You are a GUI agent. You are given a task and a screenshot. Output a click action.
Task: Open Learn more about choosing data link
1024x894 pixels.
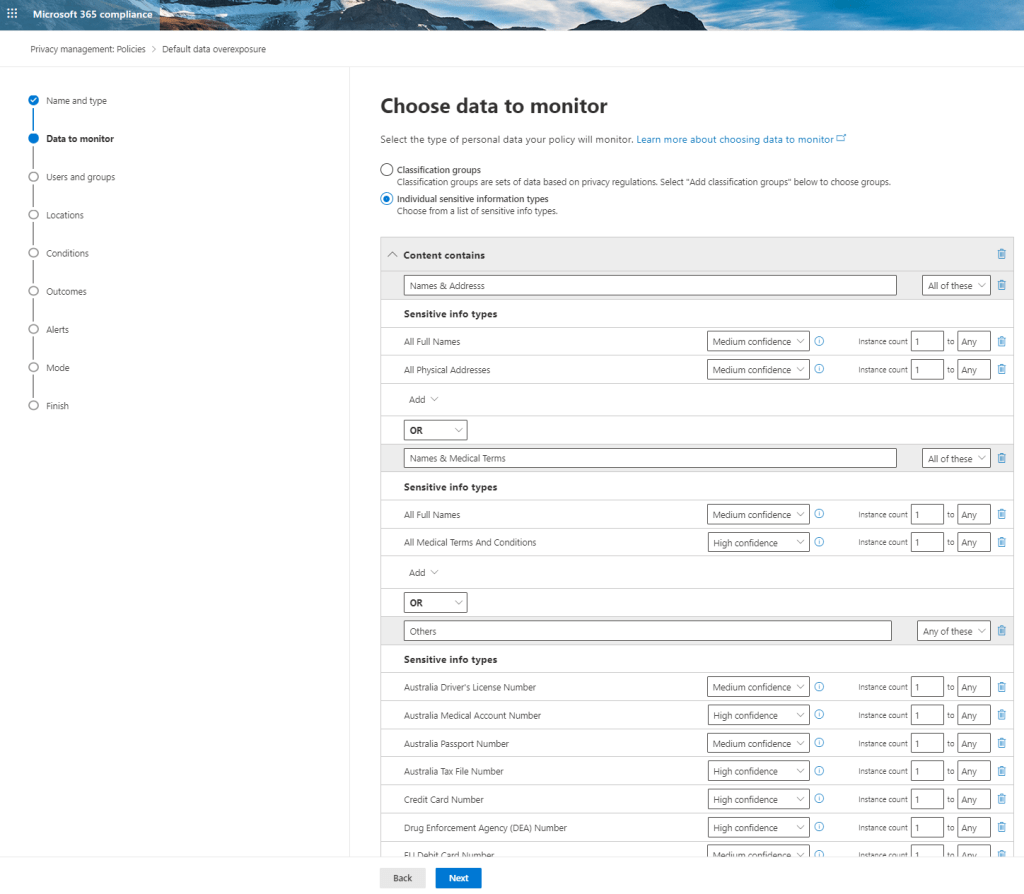[x=735, y=140]
